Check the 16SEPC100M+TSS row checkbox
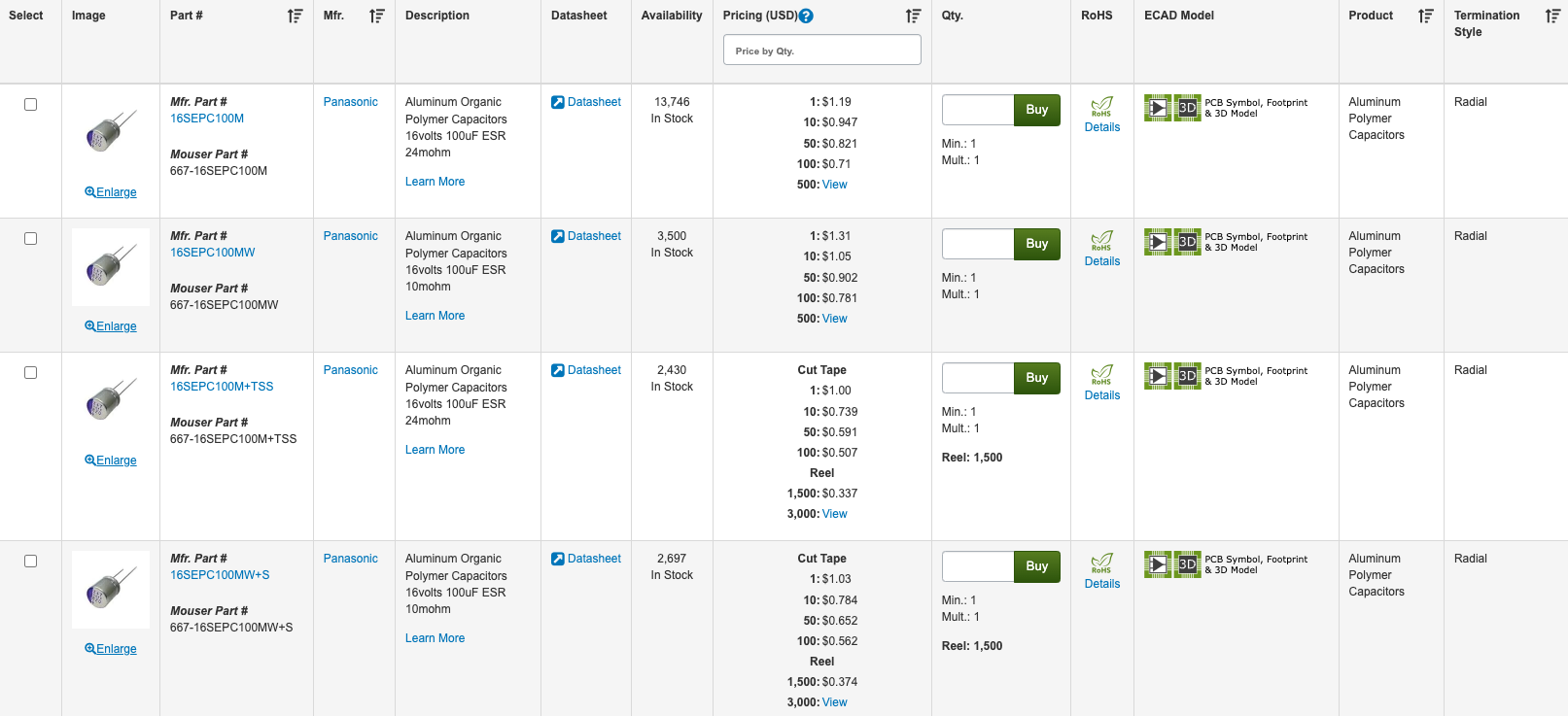Image resolution: width=1568 pixels, height=716 pixels. click(31, 373)
